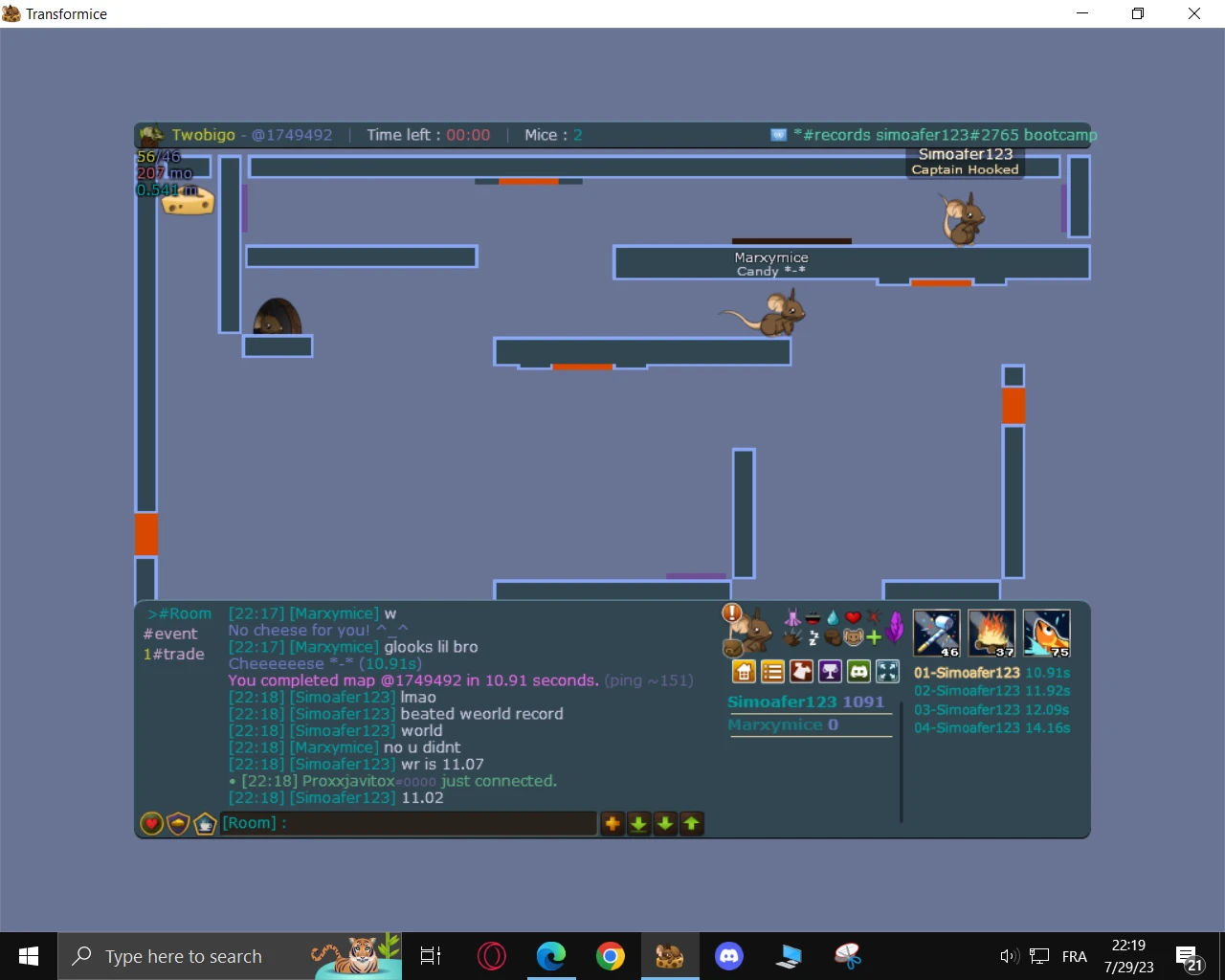This screenshot has height=980, width=1225.
Task: Click the orange plus button beside chat input
Action: point(612,823)
